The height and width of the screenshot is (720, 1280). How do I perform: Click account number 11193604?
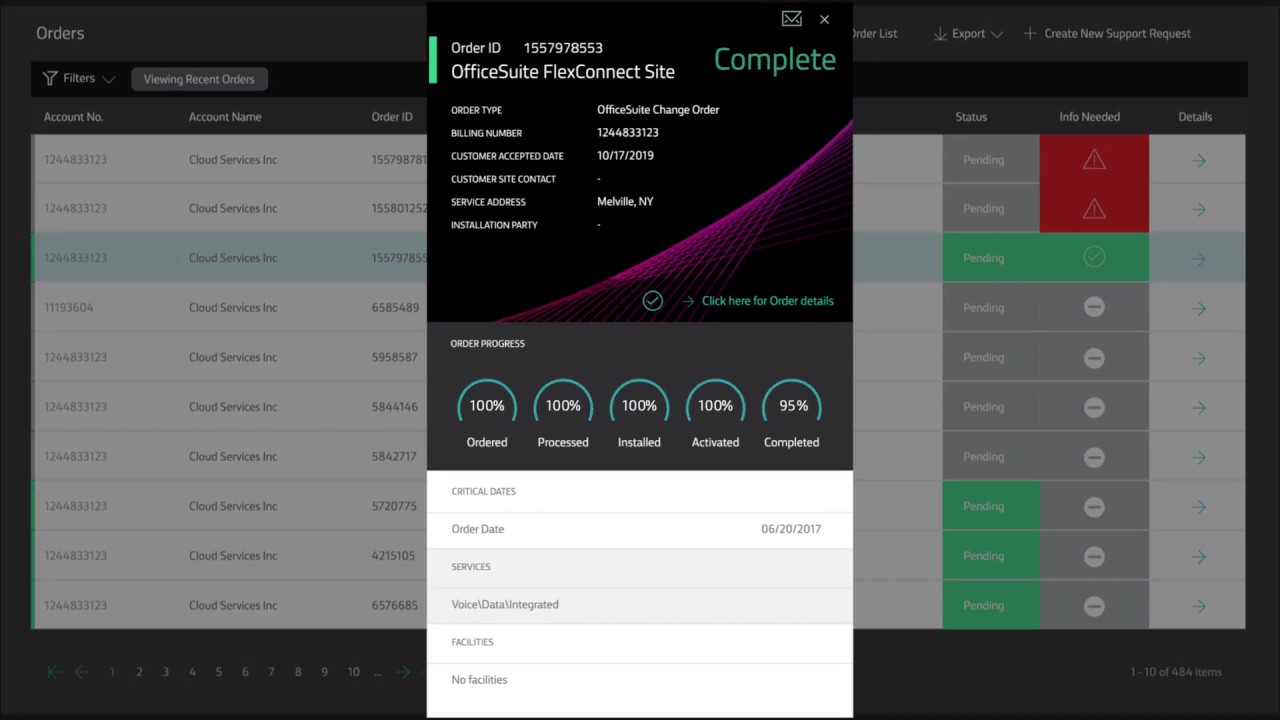68,308
